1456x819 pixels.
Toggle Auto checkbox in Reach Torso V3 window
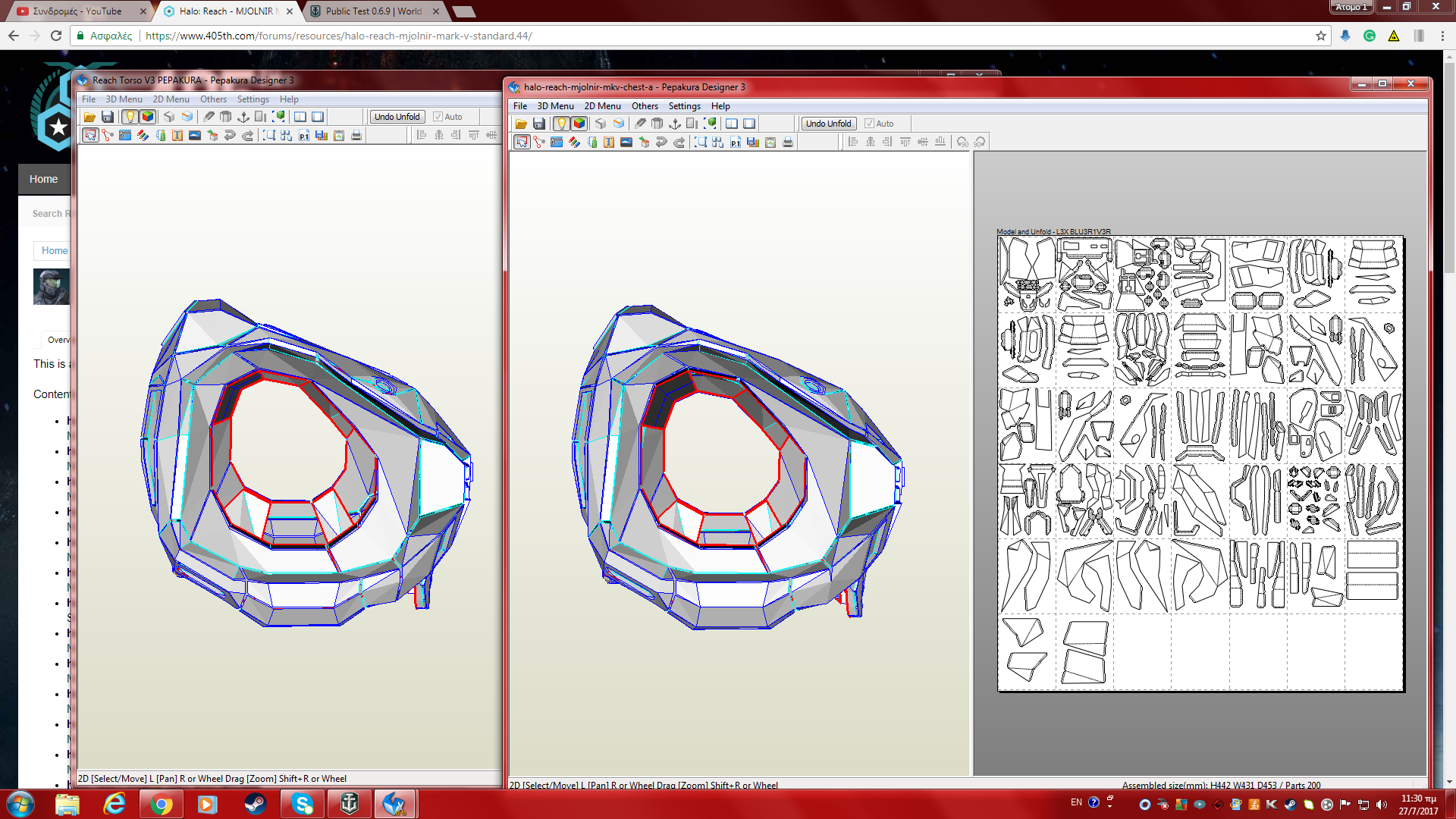pos(438,117)
